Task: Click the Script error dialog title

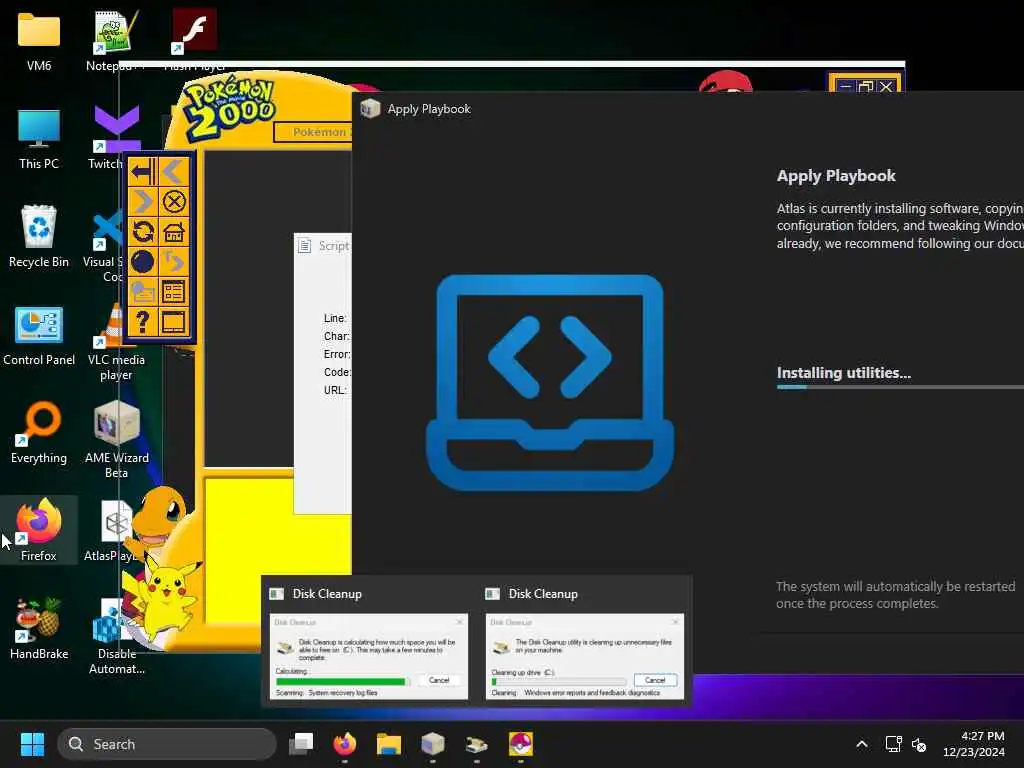Action: pyautogui.click(x=334, y=246)
